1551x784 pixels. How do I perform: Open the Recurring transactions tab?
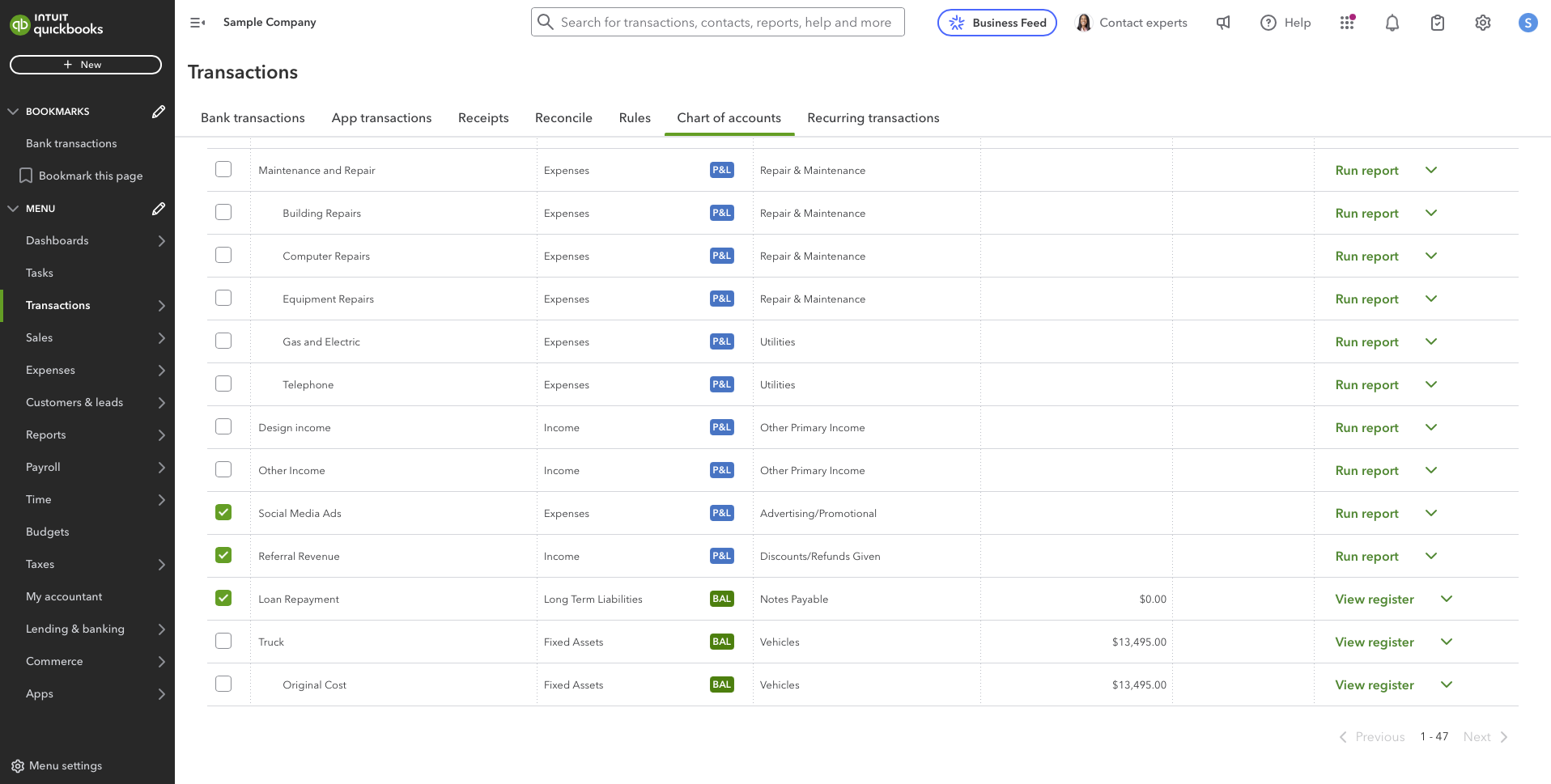click(x=873, y=118)
